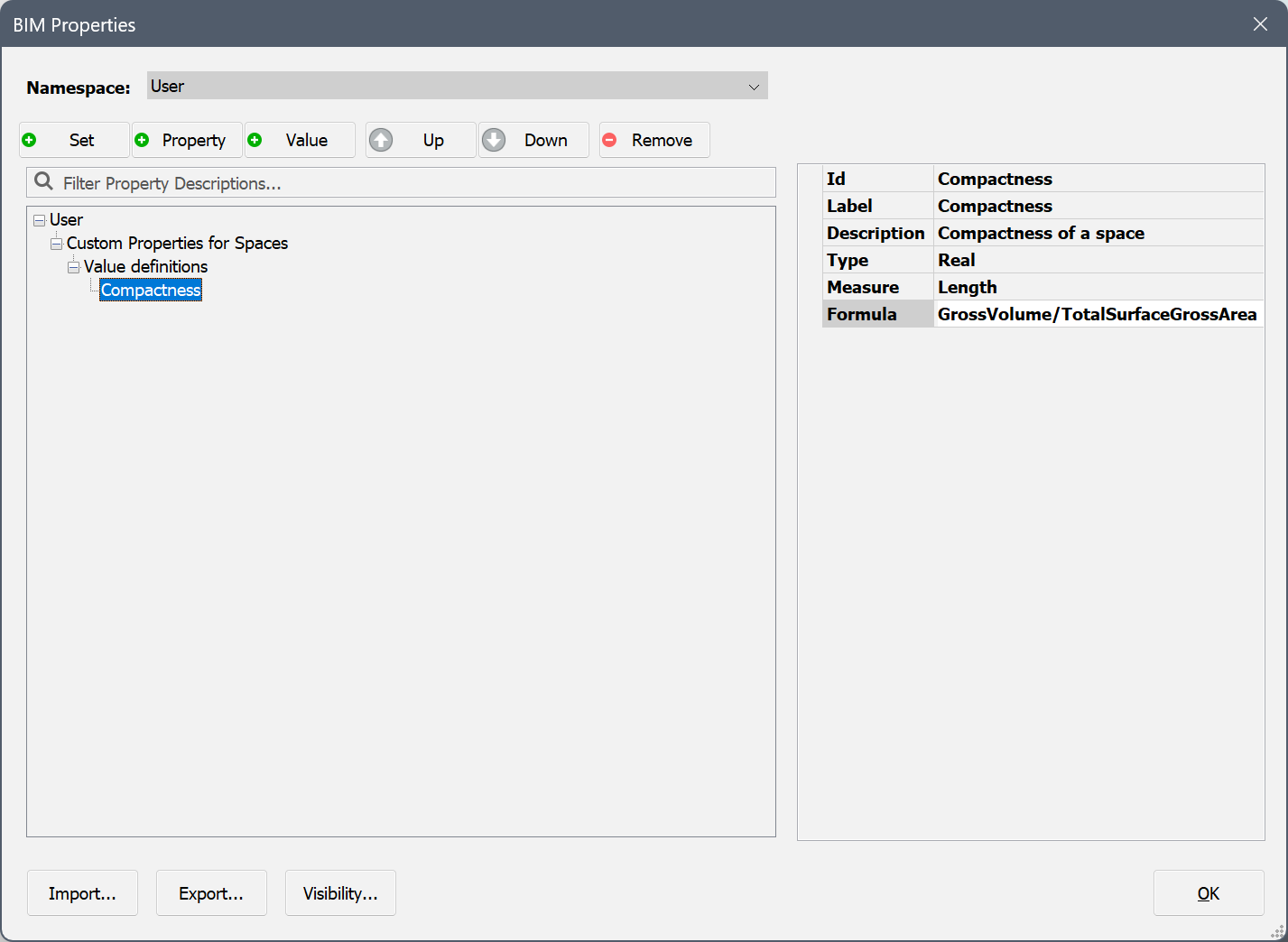Collapse the User tree node
Viewport: 1288px width, 942px height.
point(39,220)
